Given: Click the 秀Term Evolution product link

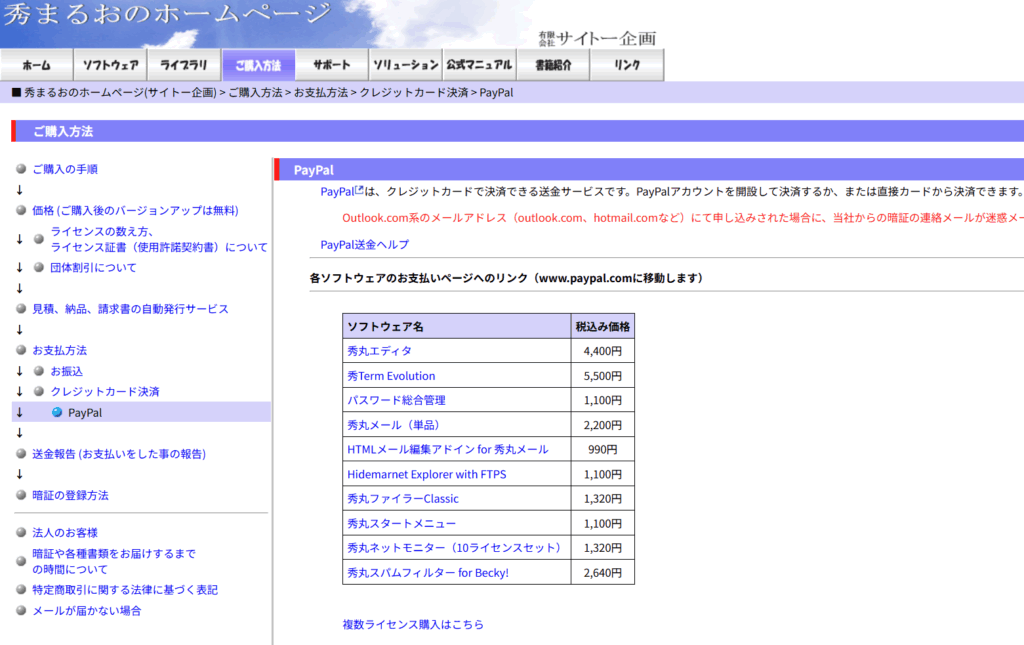Looking at the screenshot, I should point(391,376).
